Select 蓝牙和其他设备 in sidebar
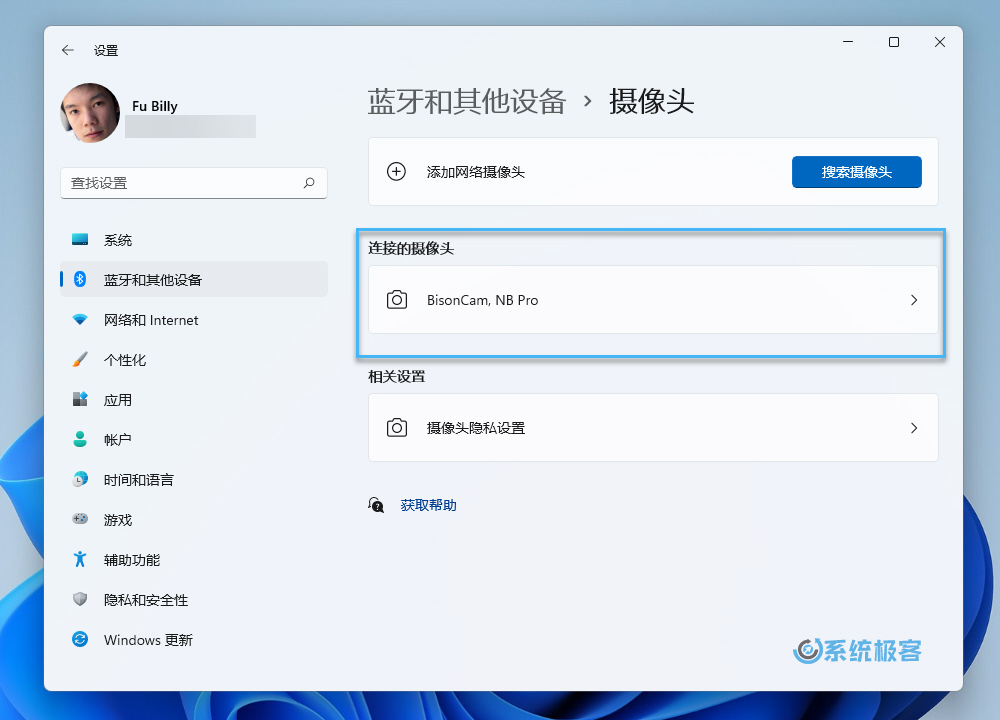Image resolution: width=1000 pixels, height=720 pixels. click(x=194, y=279)
